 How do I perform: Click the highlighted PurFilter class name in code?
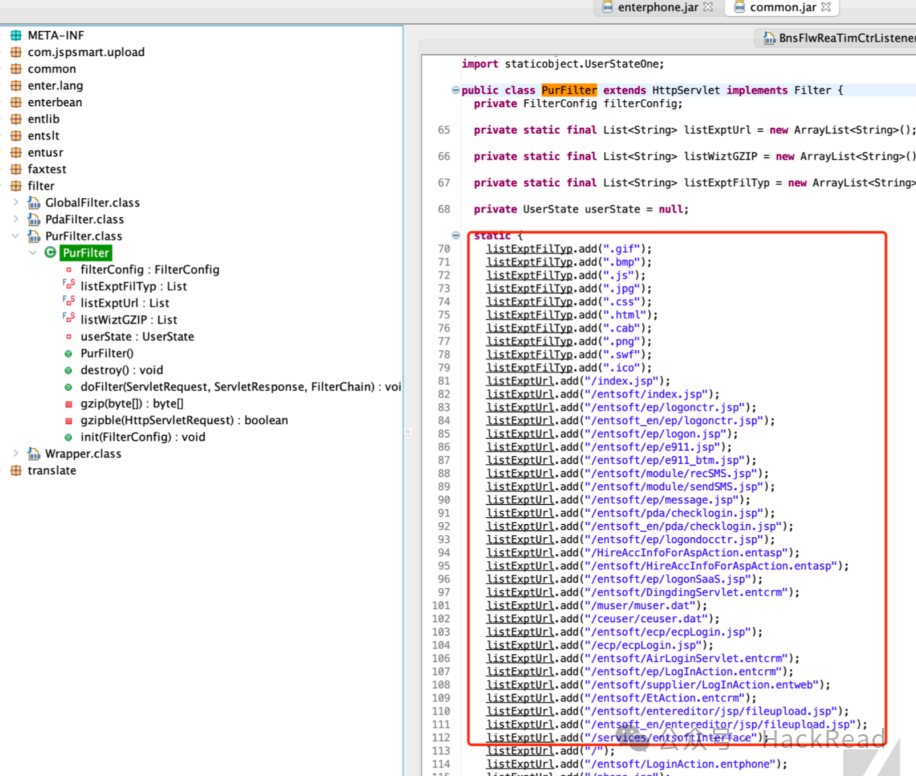pyautogui.click(x=569, y=90)
